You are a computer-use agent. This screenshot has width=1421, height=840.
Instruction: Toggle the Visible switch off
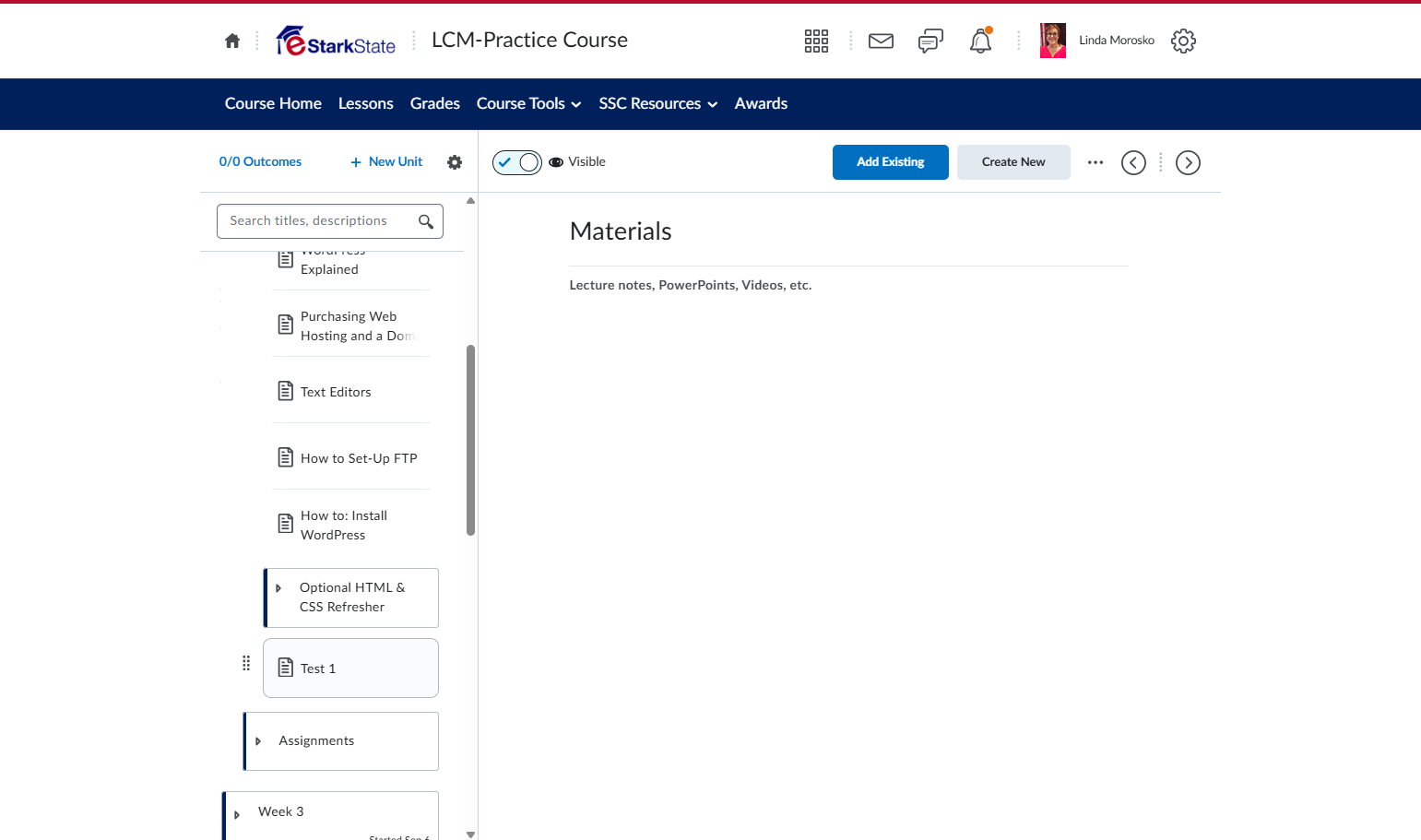(x=517, y=162)
